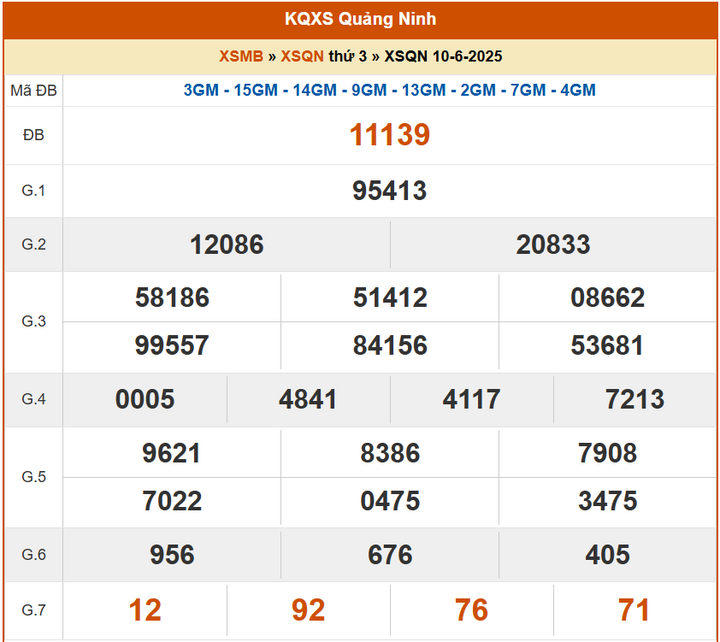Select the G.7 number 76
Viewport: 720px width, 642px height.
(472, 610)
